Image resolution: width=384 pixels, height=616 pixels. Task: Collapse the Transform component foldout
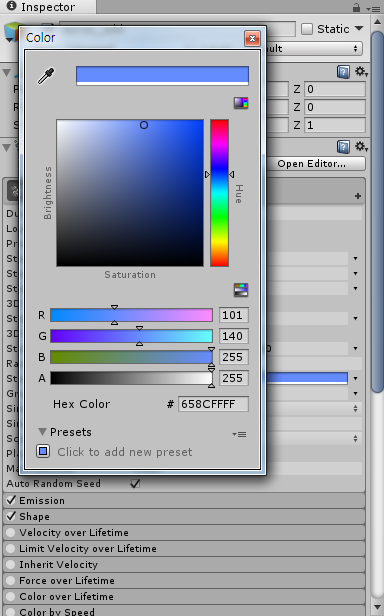coord(6,73)
